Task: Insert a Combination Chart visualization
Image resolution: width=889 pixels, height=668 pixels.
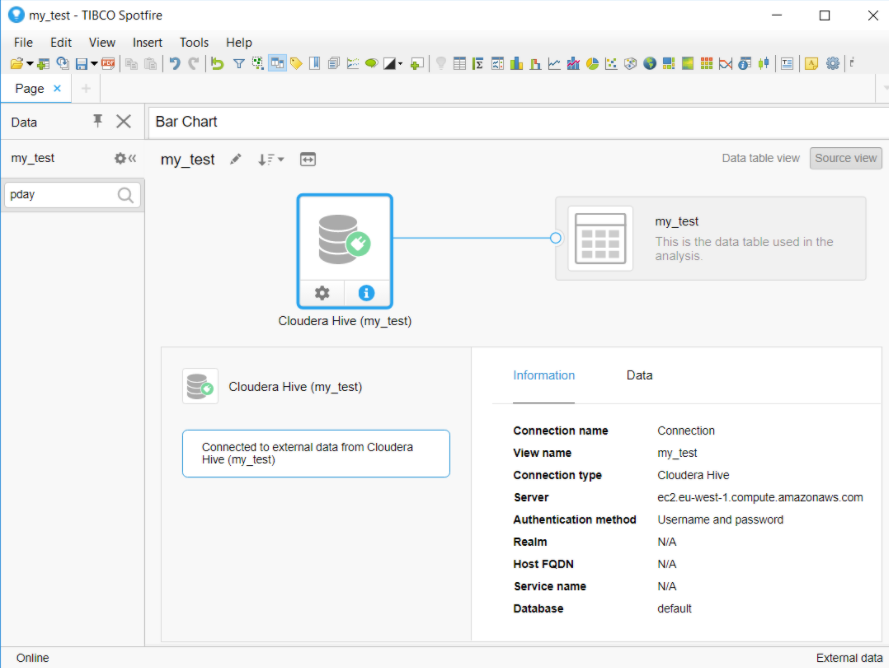Action: click(573, 64)
